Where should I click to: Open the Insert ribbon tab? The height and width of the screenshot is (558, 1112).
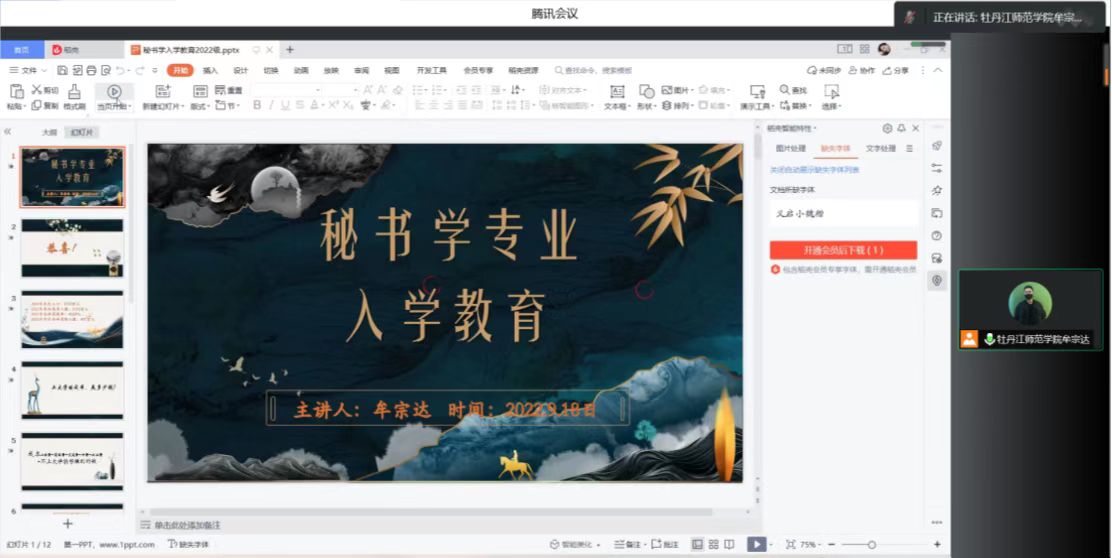tap(210, 70)
